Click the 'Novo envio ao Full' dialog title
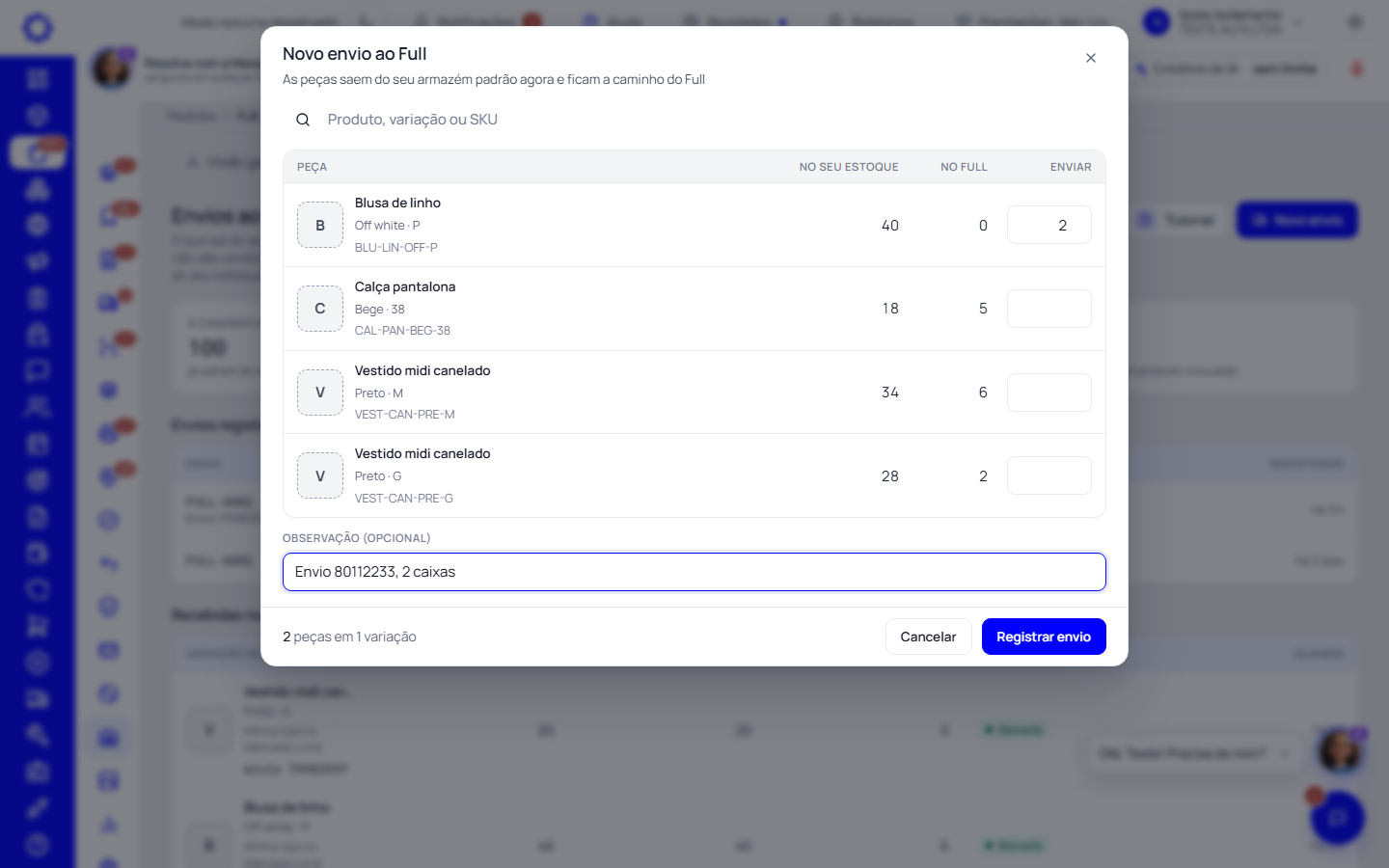 (x=354, y=54)
